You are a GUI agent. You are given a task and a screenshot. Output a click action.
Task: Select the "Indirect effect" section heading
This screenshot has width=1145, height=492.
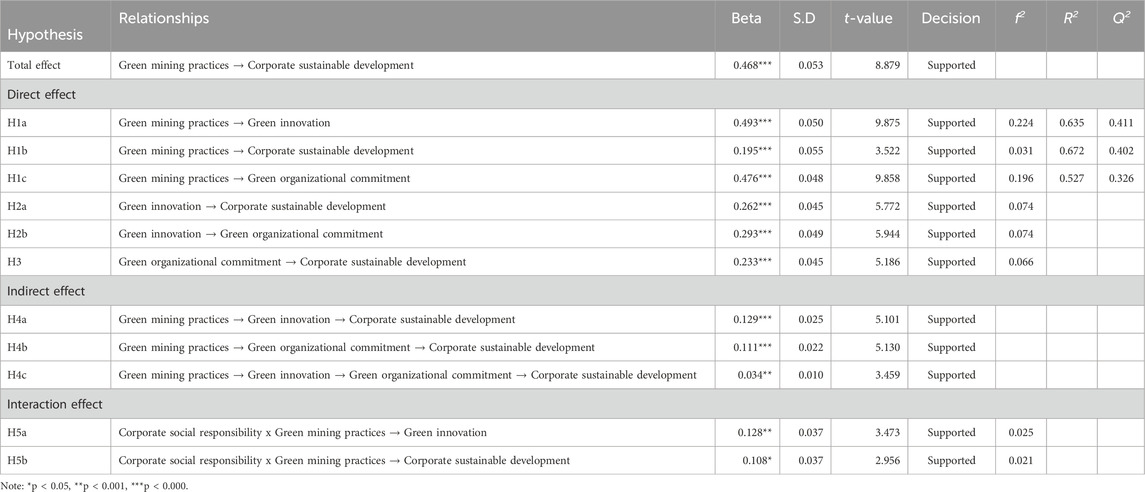pos(46,291)
